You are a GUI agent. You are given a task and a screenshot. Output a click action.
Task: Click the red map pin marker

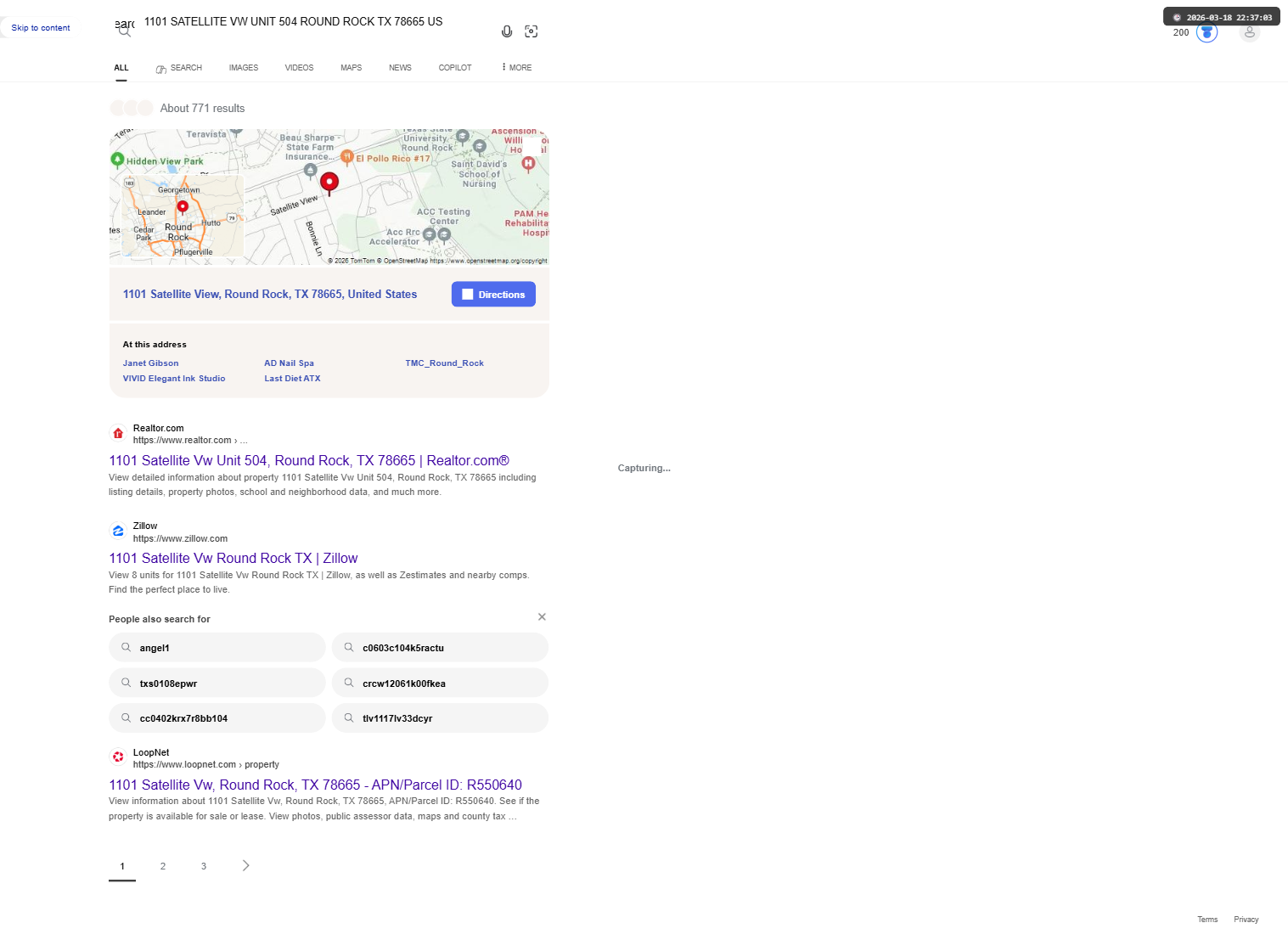click(329, 183)
